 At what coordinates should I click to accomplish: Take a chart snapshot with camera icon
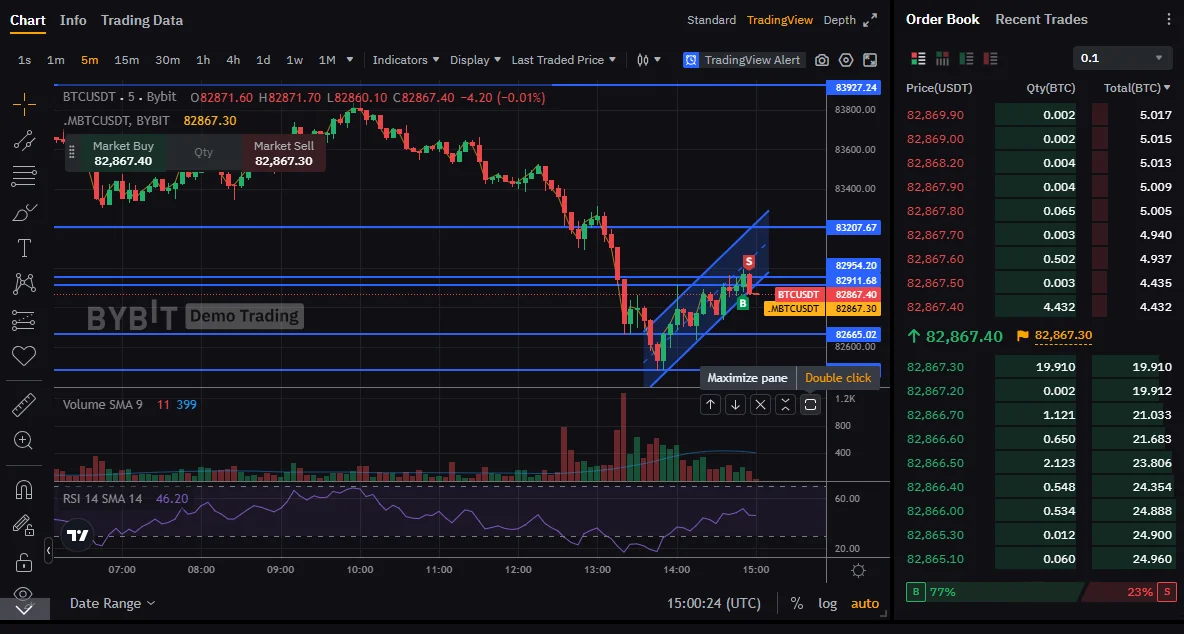click(x=822, y=60)
